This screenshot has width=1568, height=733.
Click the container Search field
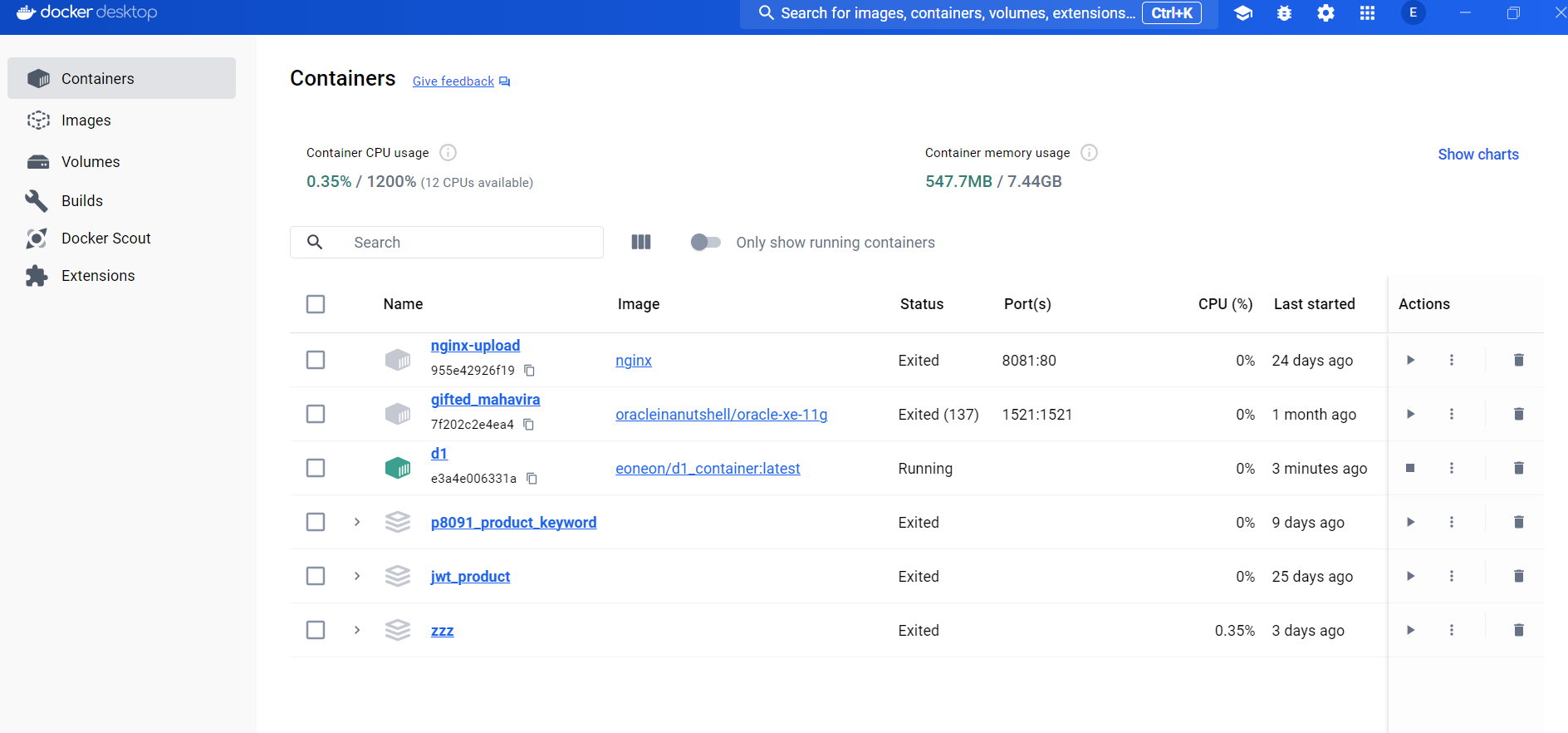click(x=447, y=242)
